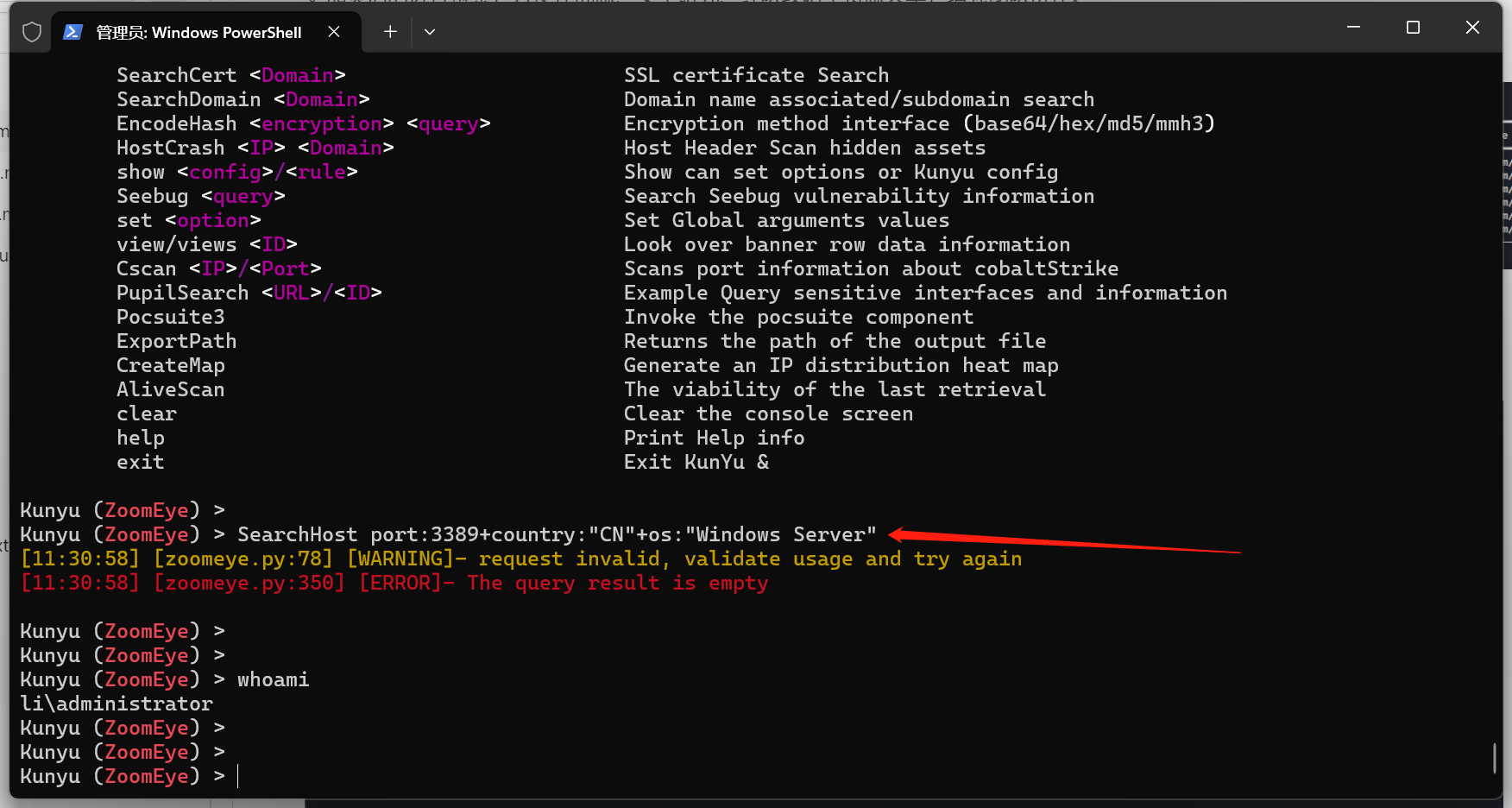Click 'Encryption method interface' description line
Screen dimensions: 1512x808
tap(919, 123)
